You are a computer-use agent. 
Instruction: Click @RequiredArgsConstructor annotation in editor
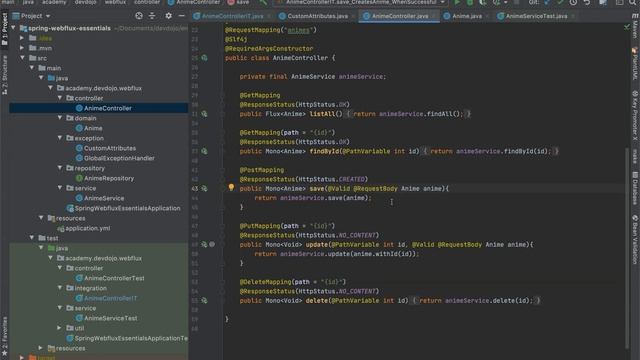269,49
